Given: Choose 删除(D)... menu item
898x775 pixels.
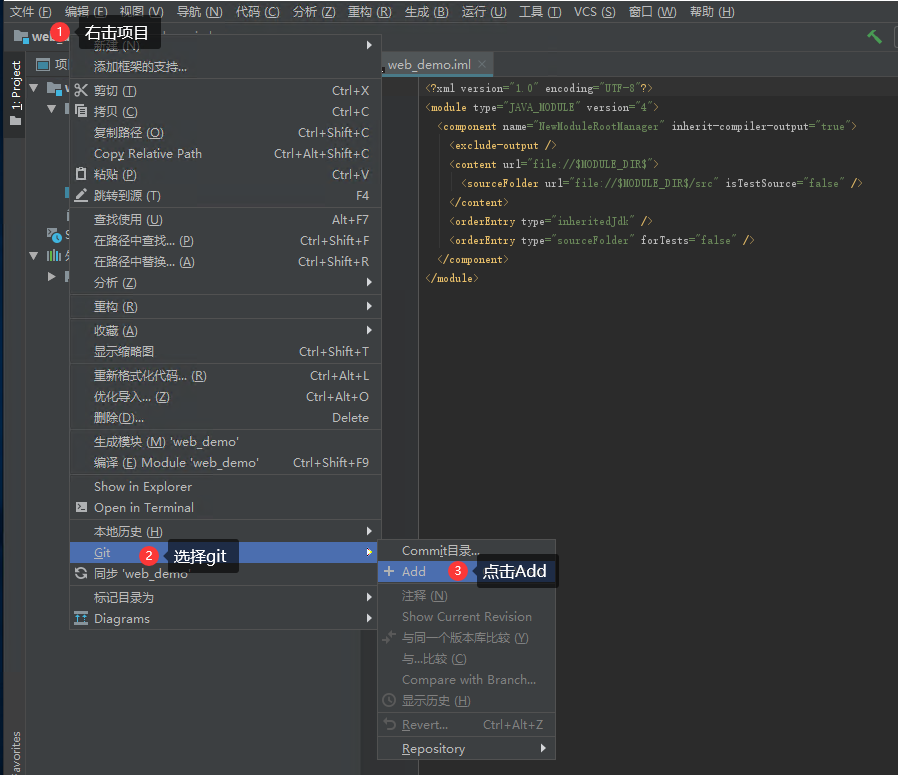Looking at the screenshot, I should (225, 418).
